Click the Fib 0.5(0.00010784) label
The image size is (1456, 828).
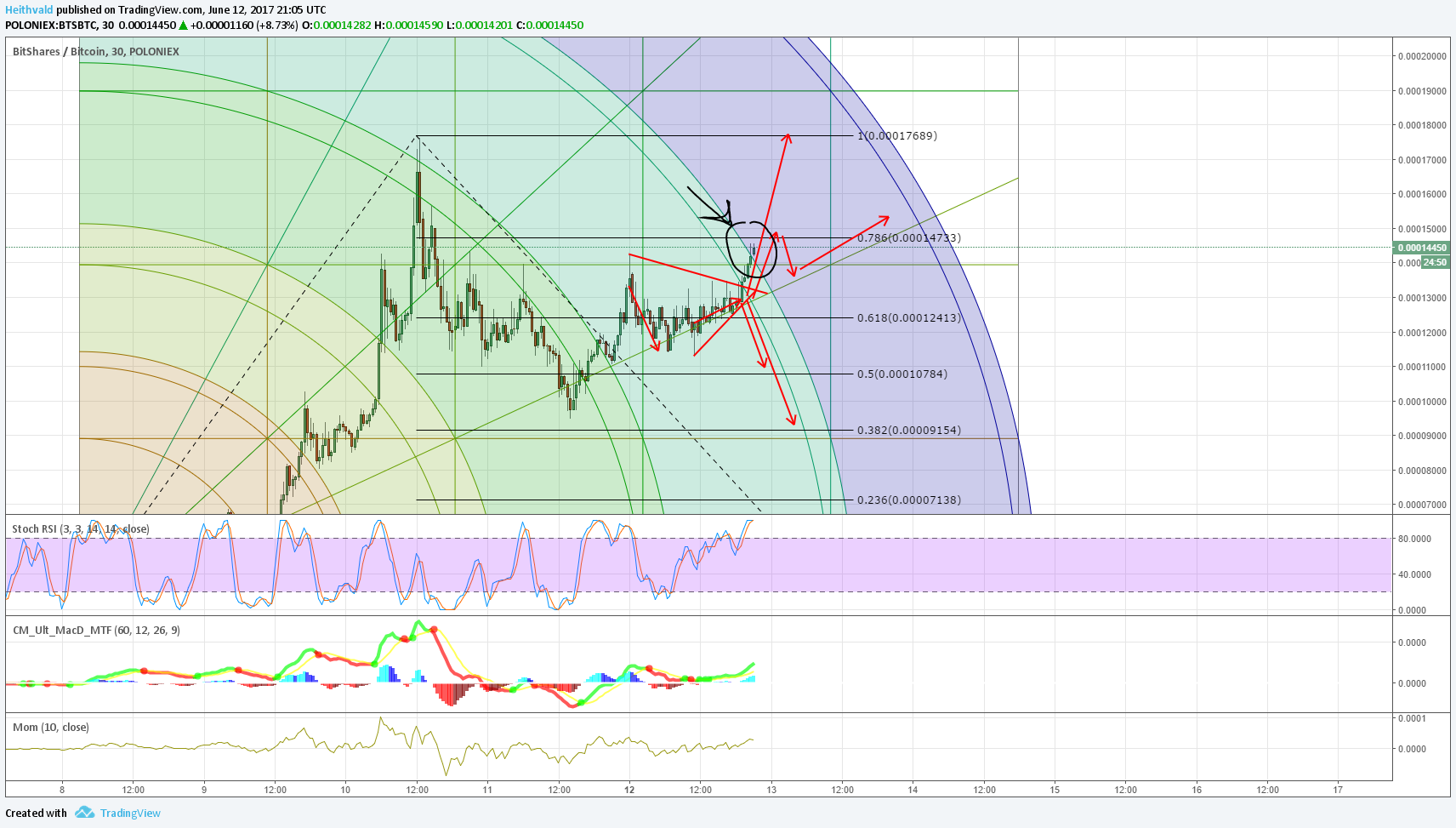(x=902, y=374)
